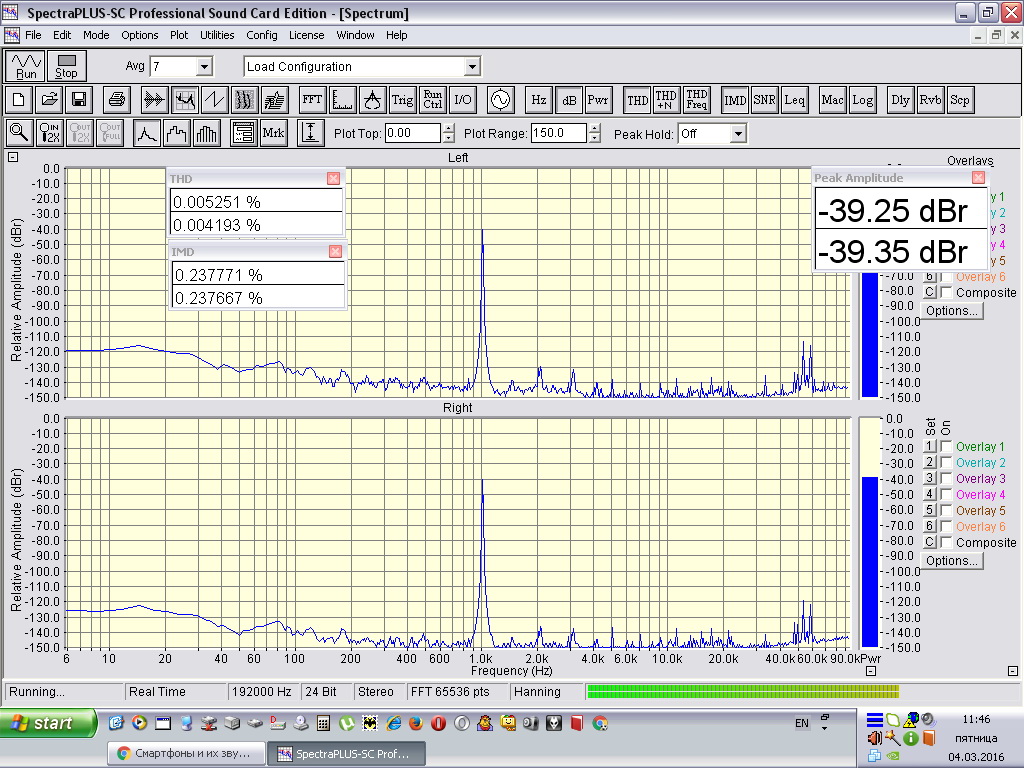Click the Plot Range input field
This screenshot has height=768, width=1024.
(558, 133)
